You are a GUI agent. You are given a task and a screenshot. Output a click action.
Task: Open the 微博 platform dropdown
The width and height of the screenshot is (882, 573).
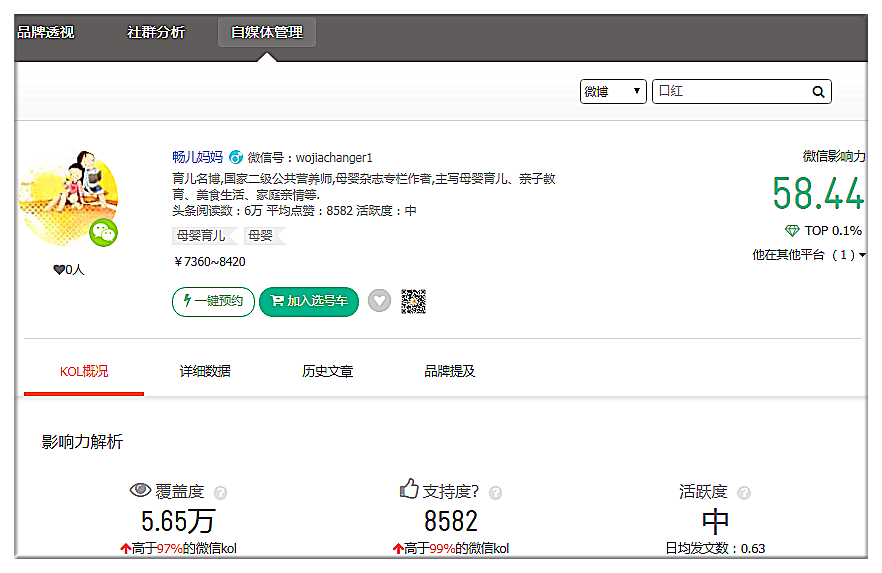[613, 92]
